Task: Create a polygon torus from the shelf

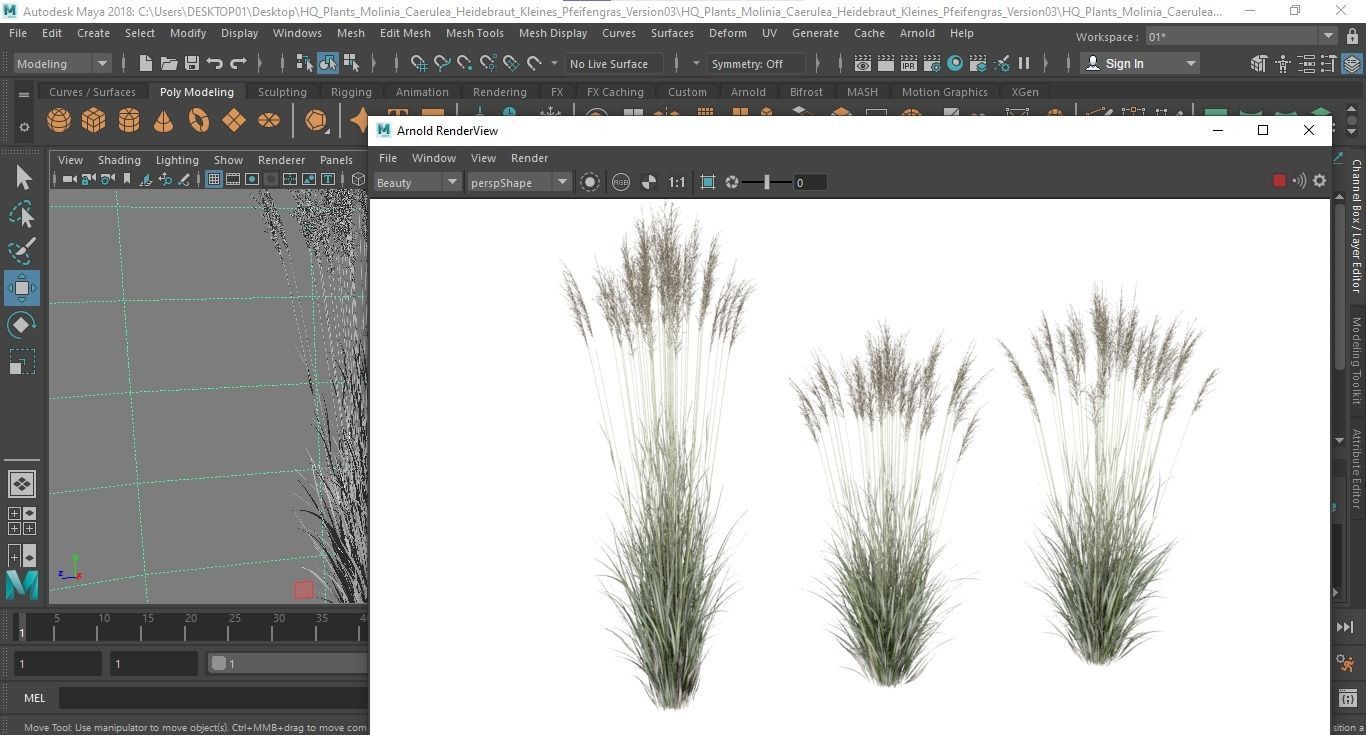Action: [199, 121]
